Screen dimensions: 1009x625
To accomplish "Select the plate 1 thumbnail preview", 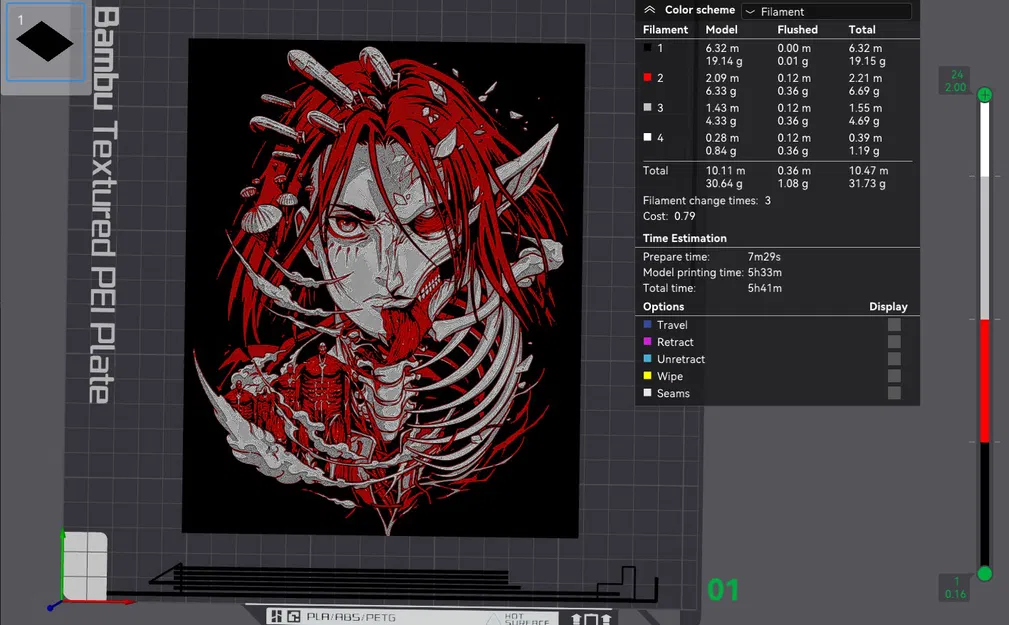I will tap(44, 40).
